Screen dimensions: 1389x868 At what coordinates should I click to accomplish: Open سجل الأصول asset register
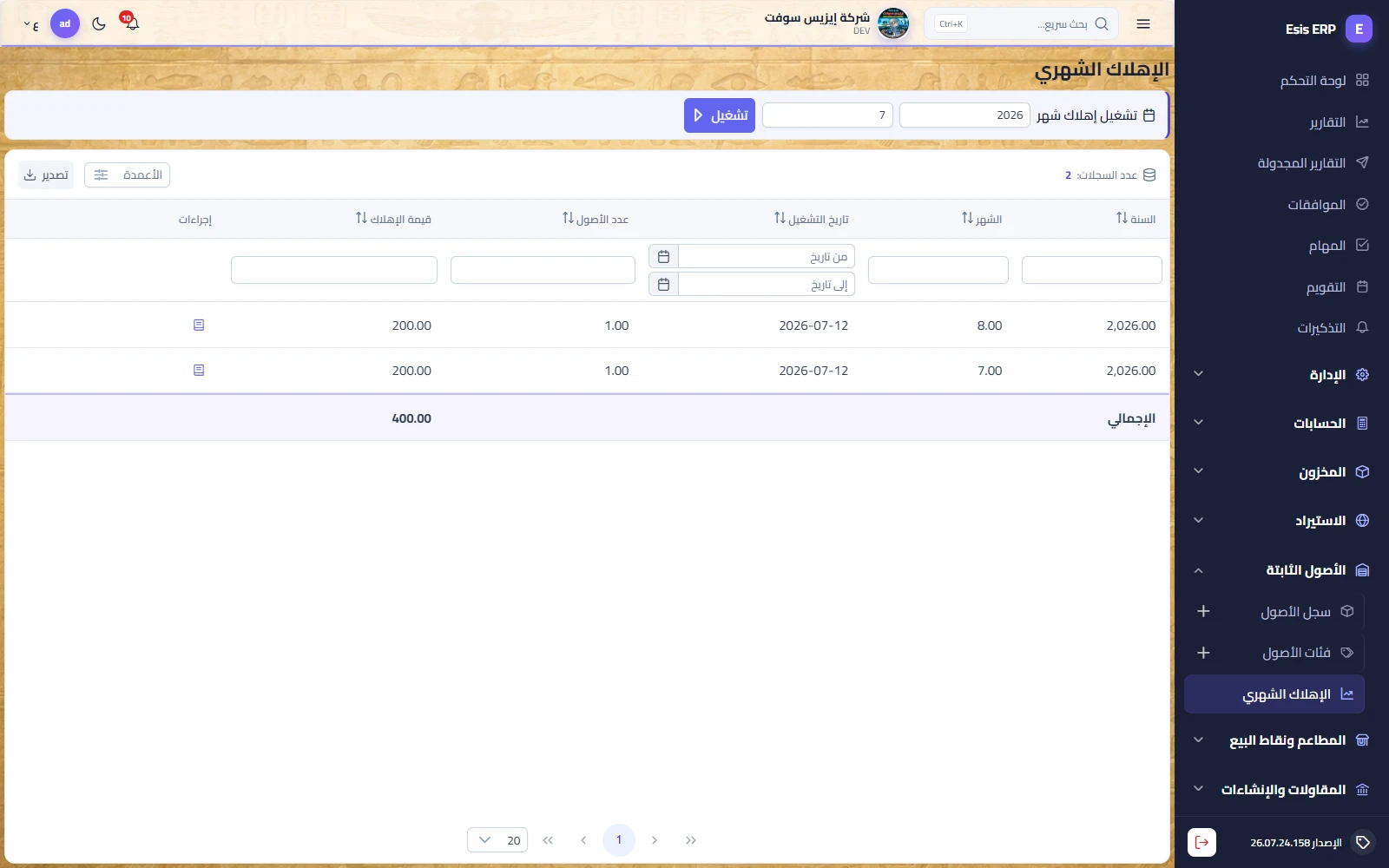(x=1296, y=612)
